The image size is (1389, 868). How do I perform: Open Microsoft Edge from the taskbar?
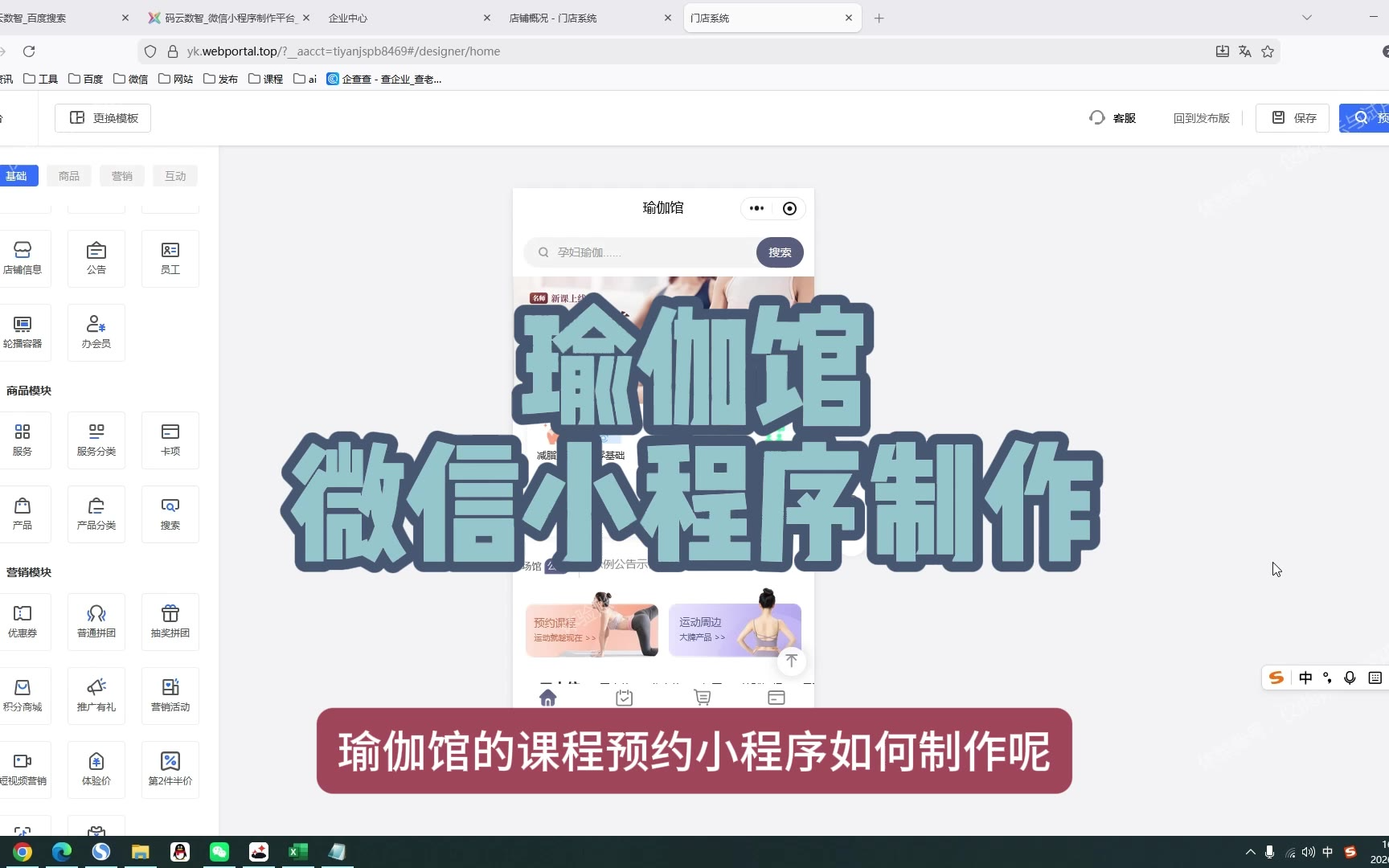pyautogui.click(x=62, y=852)
